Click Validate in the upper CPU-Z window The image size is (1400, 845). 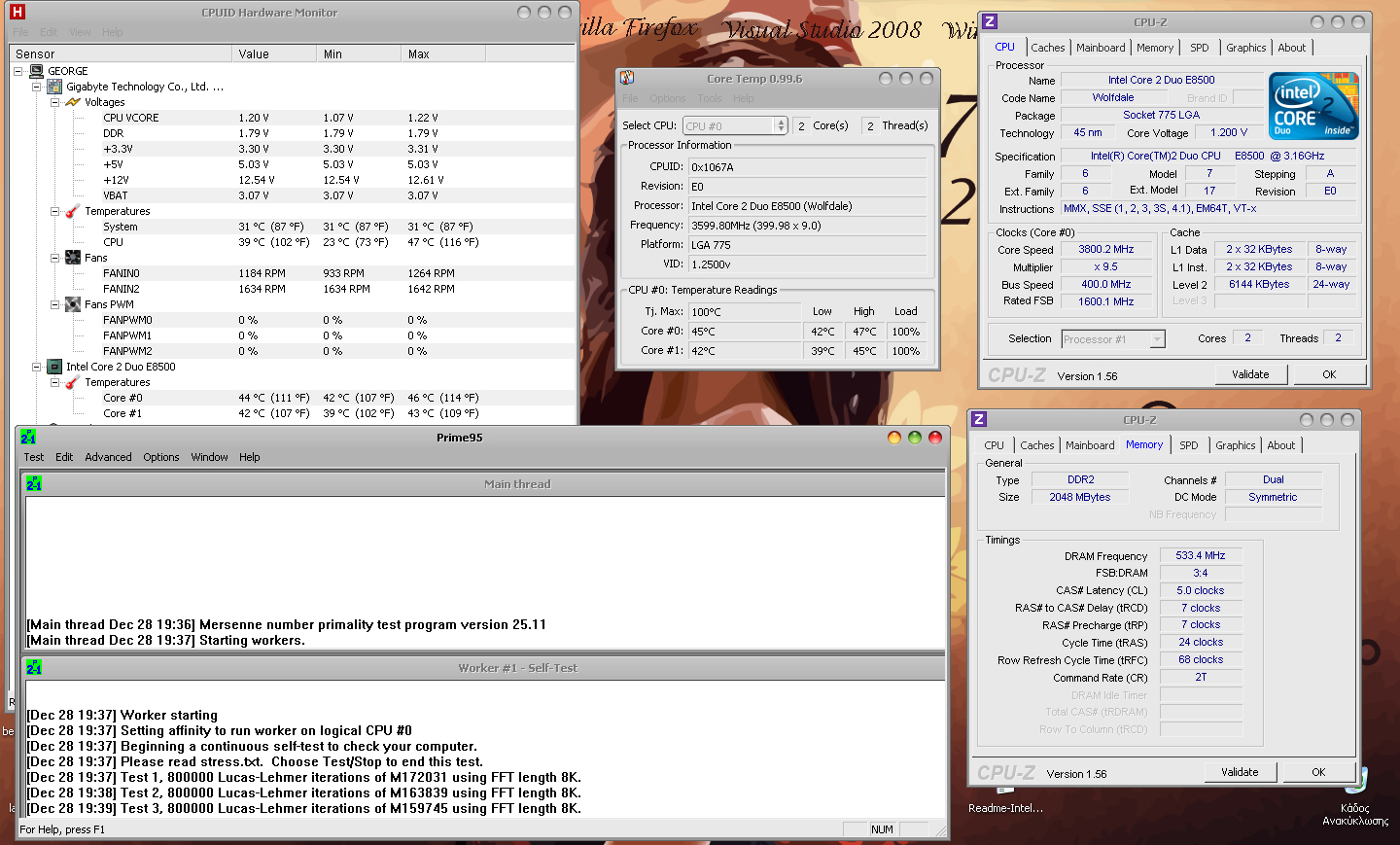pyautogui.click(x=1250, y=374)
